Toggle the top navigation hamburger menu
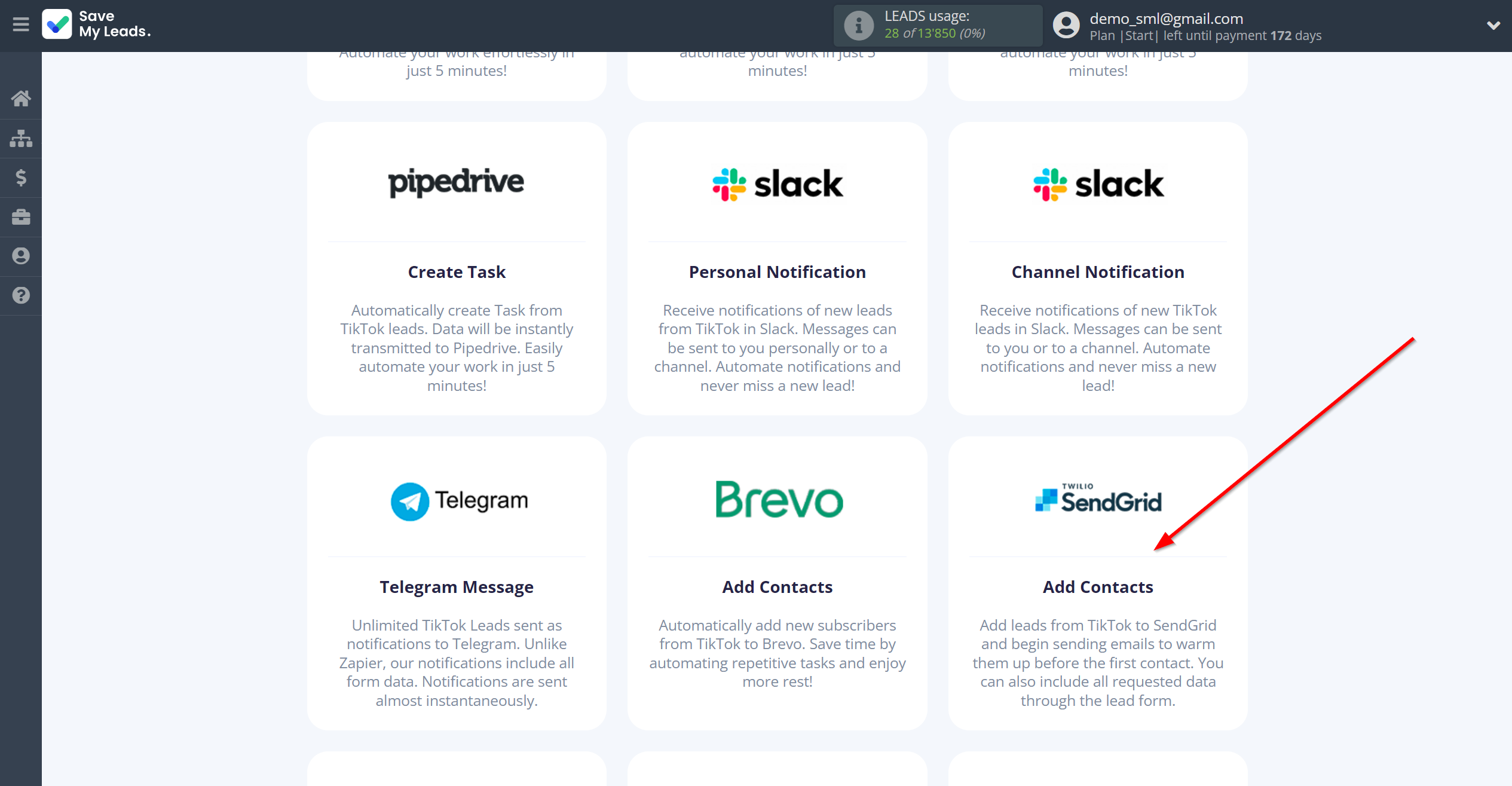 tap(21, 25)
